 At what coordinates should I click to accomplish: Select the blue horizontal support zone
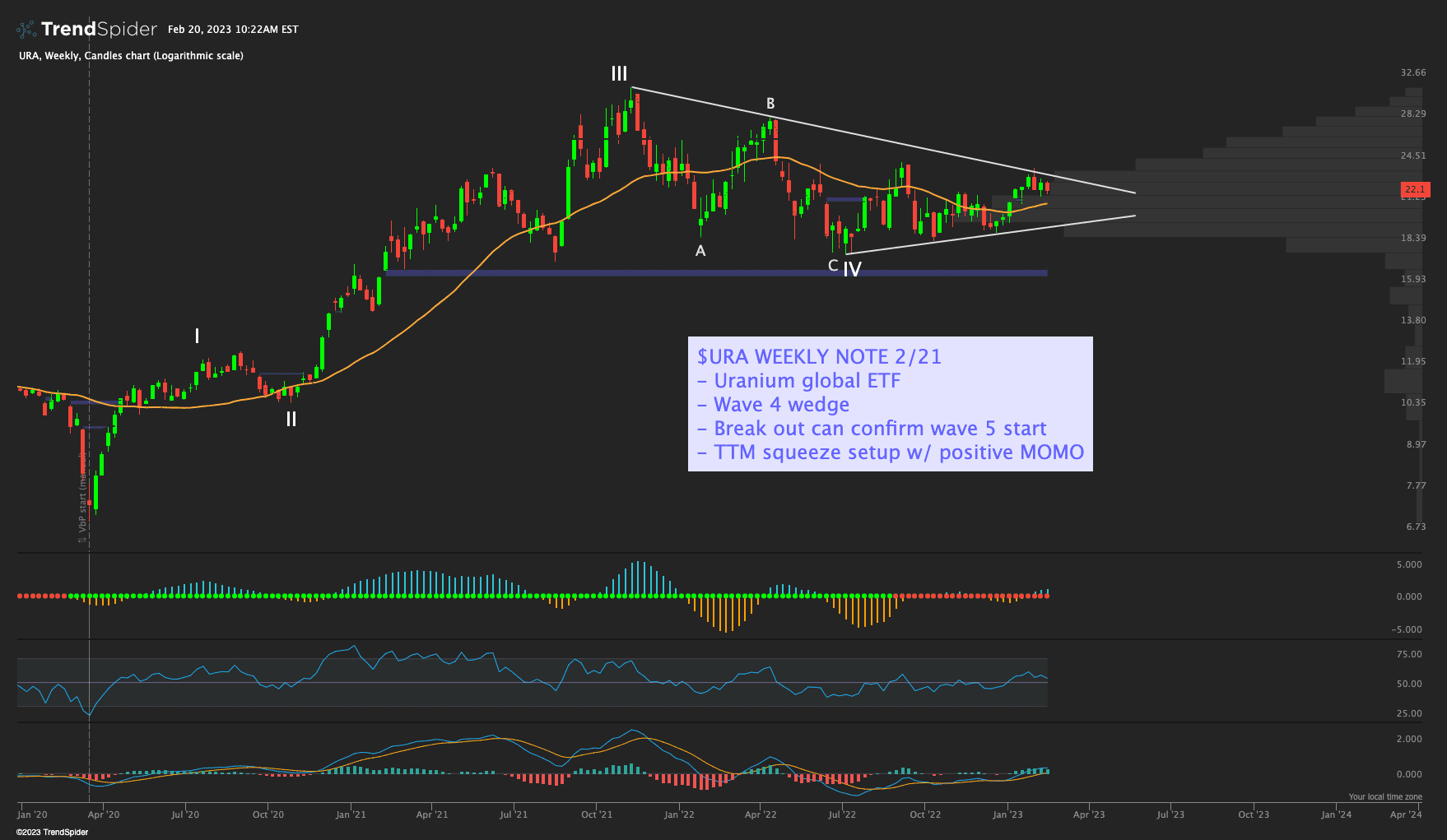pos(716,273)
